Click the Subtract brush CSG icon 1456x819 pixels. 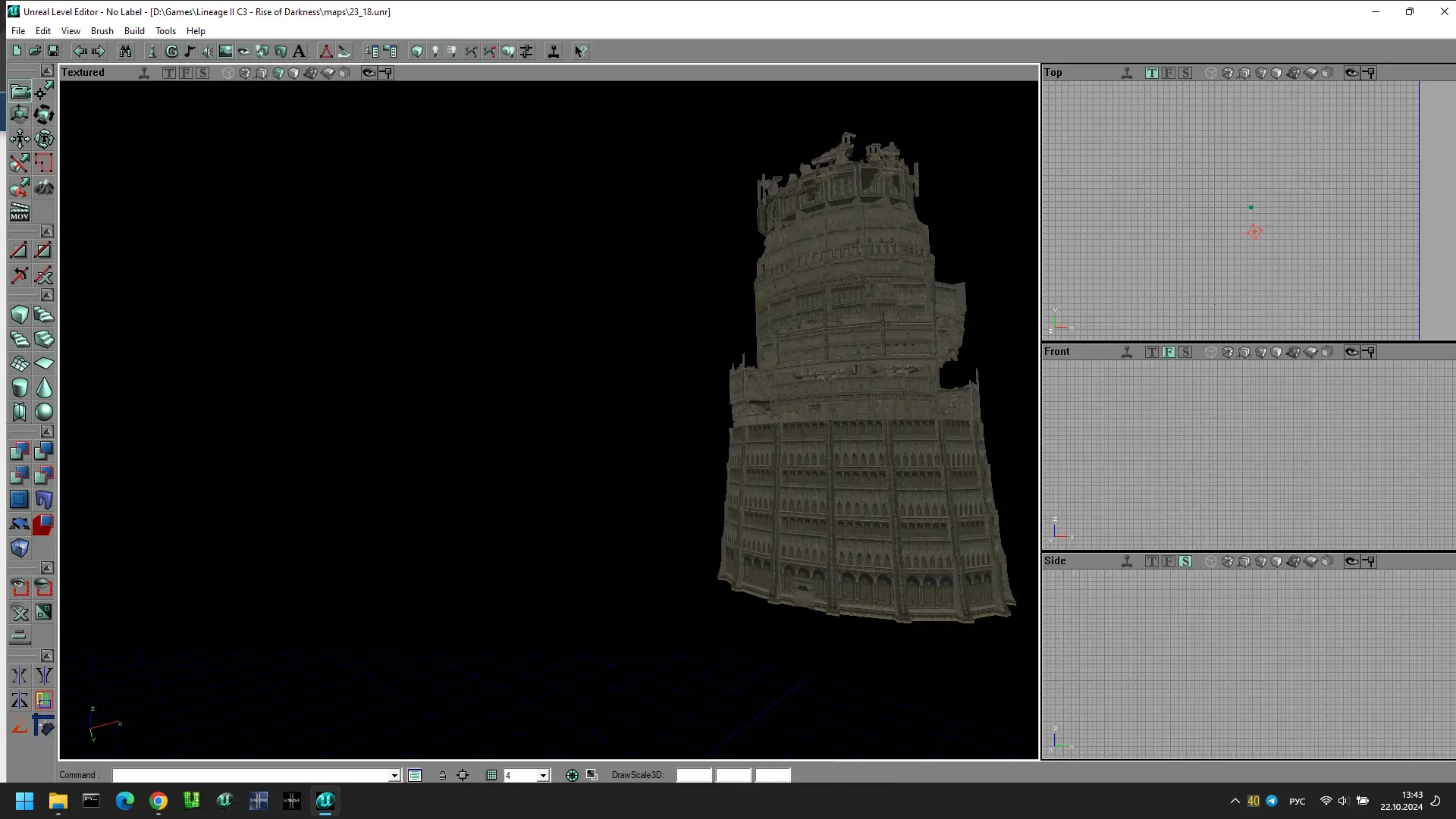coord(44,451)
